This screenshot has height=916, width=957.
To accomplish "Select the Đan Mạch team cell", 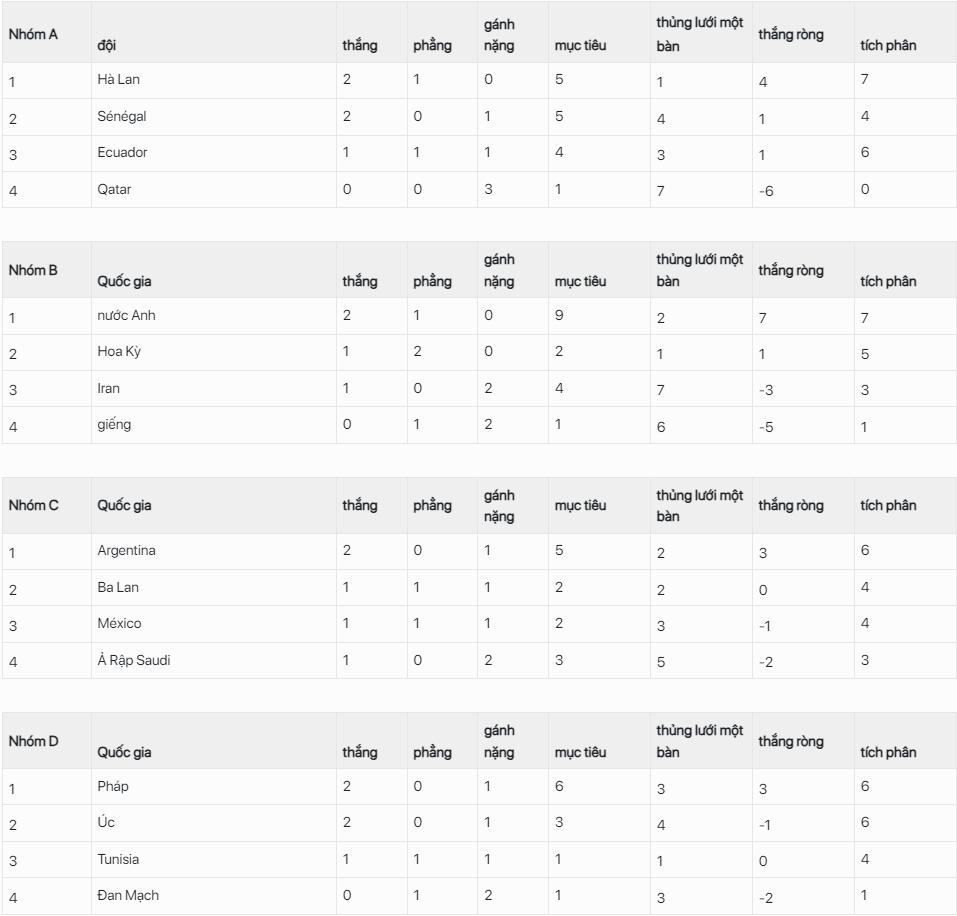I will pos(128,895).
